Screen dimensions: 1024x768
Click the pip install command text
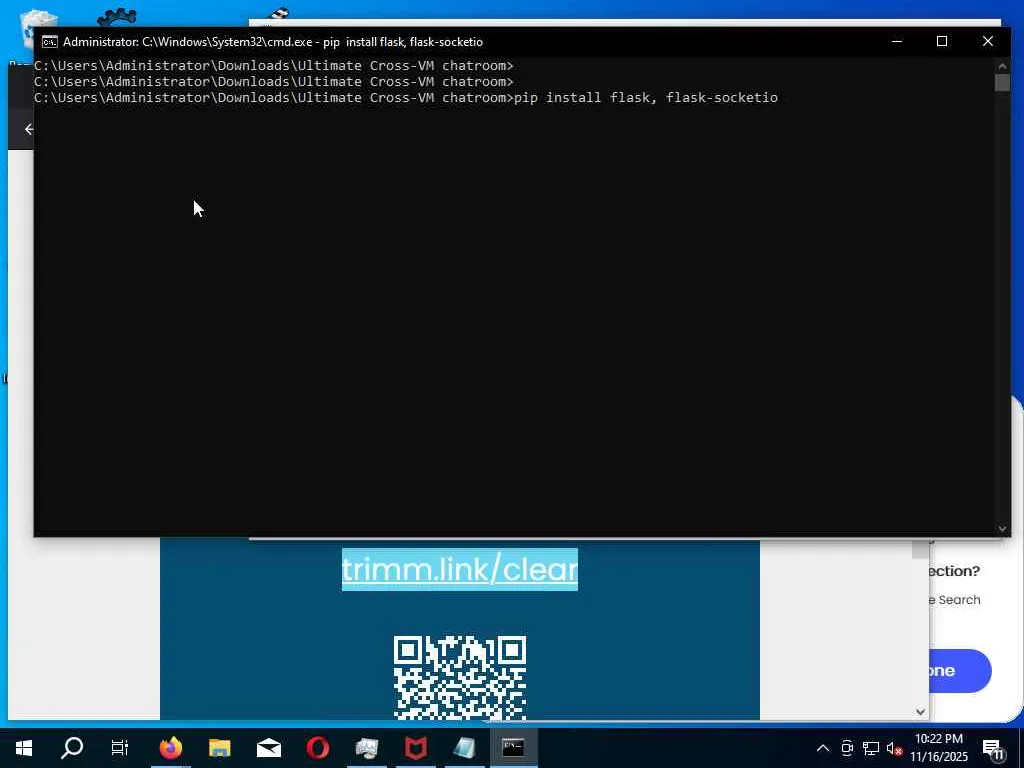point(646,97)
